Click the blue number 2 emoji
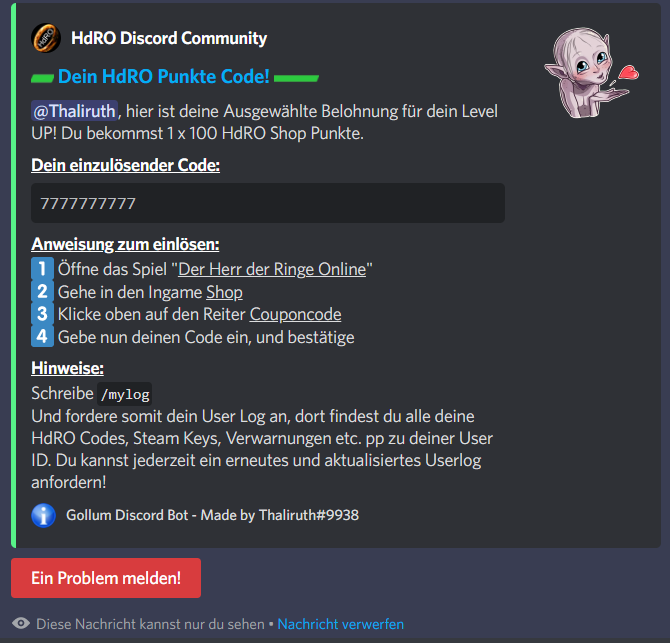 (42, 292)
